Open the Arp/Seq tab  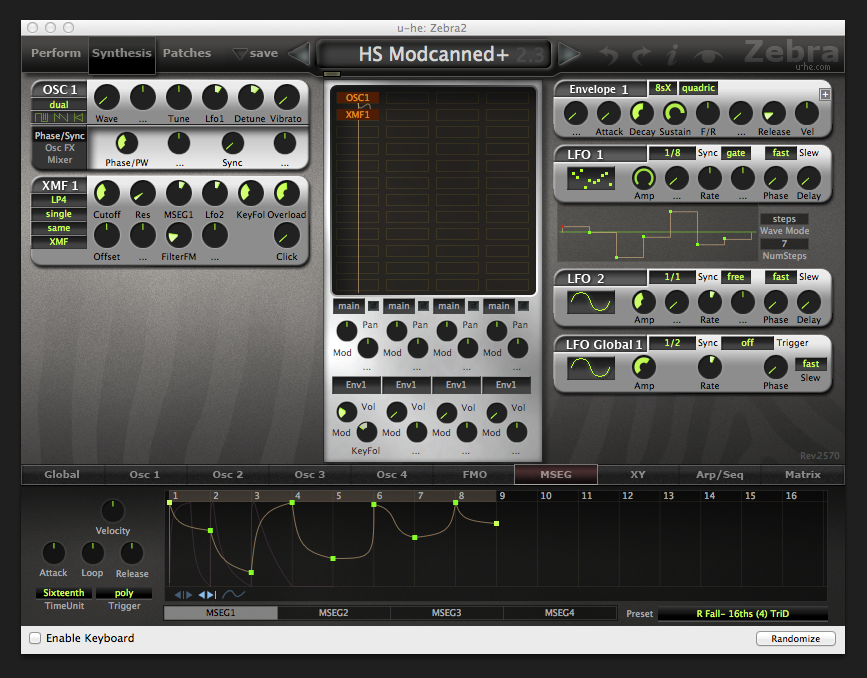pos(719,474)
